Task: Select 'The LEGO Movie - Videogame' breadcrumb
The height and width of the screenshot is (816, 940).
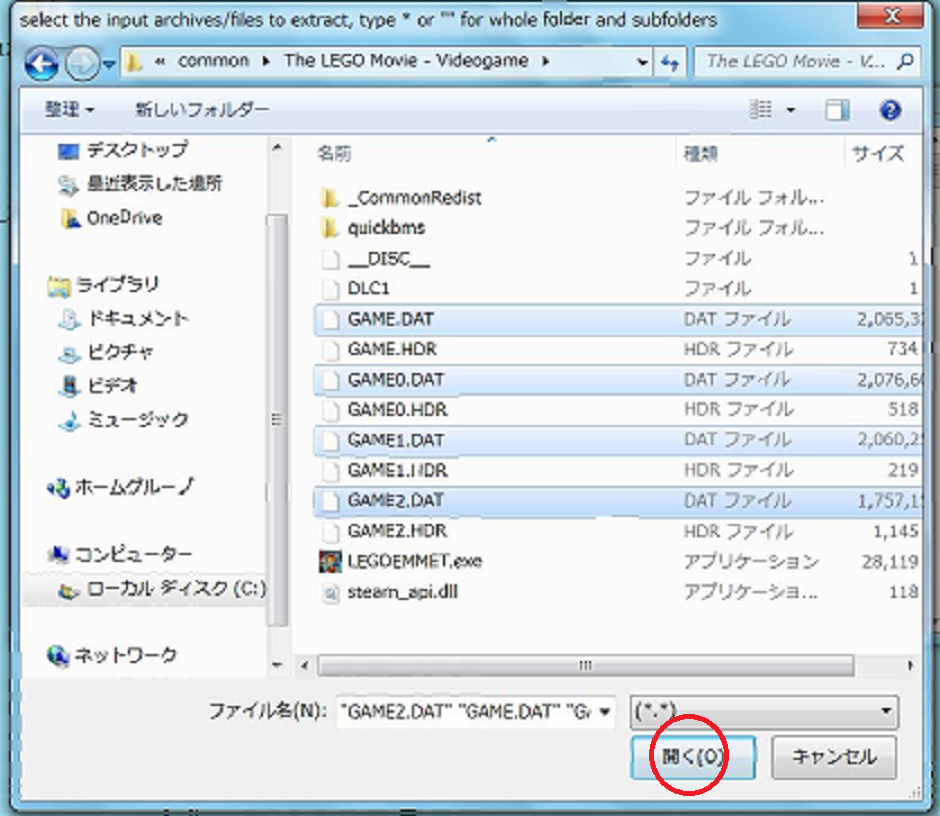Action: click(x=406, y=61)
